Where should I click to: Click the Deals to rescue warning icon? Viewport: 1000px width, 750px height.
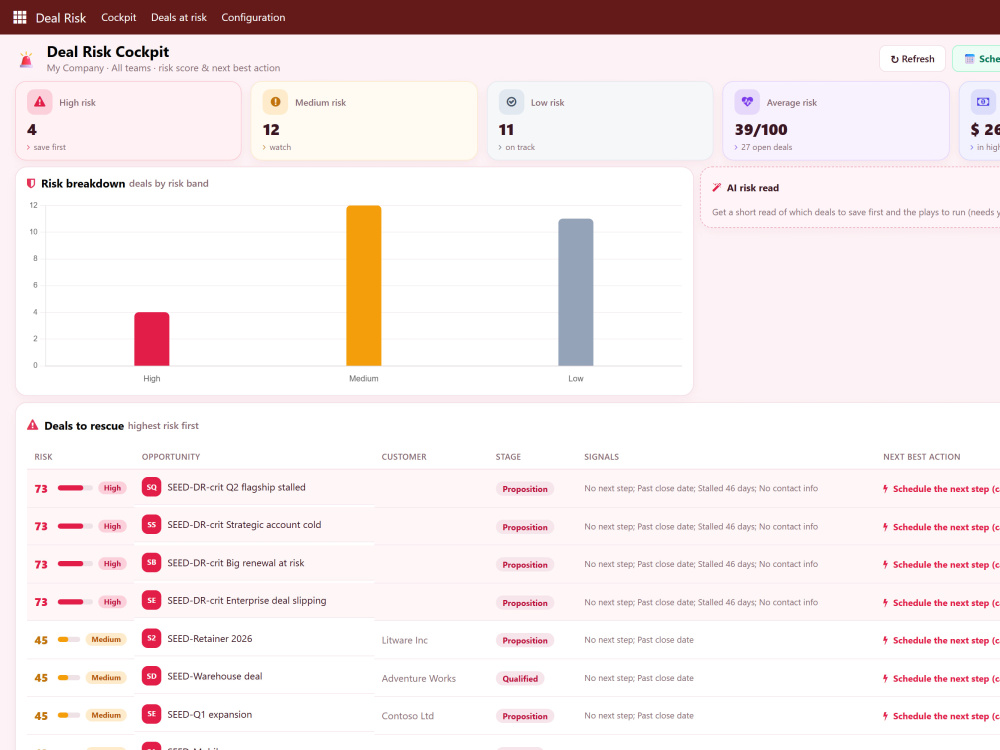click(x=33, y=425)
